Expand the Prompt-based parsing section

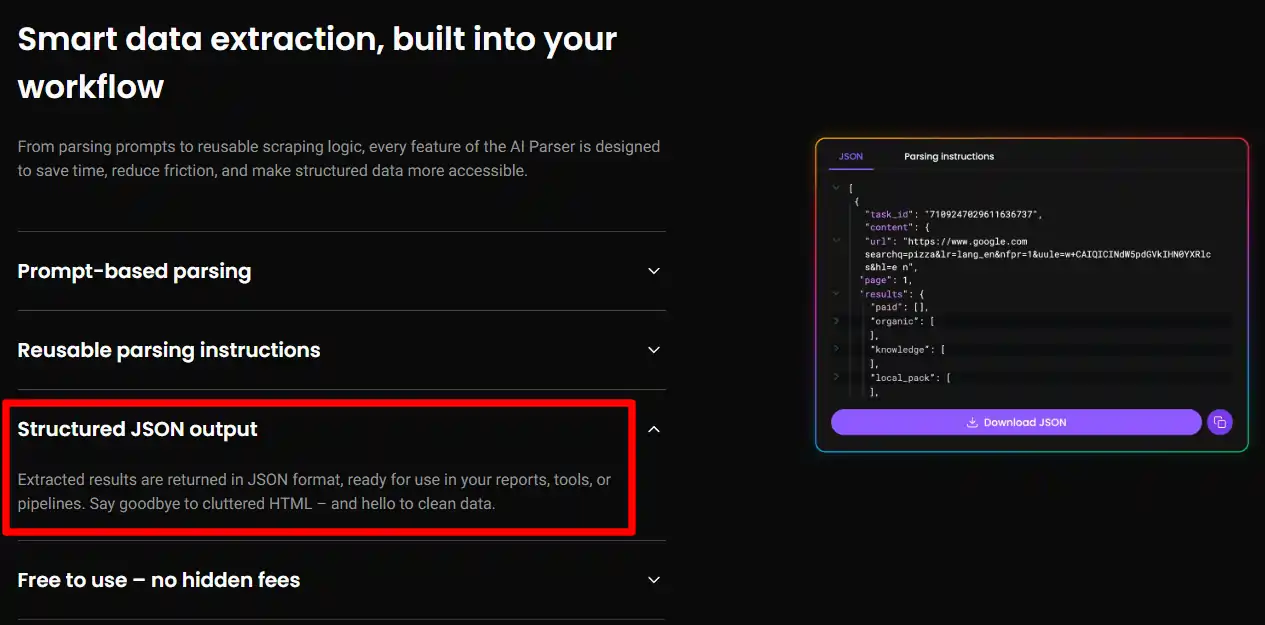coord(653,270)
